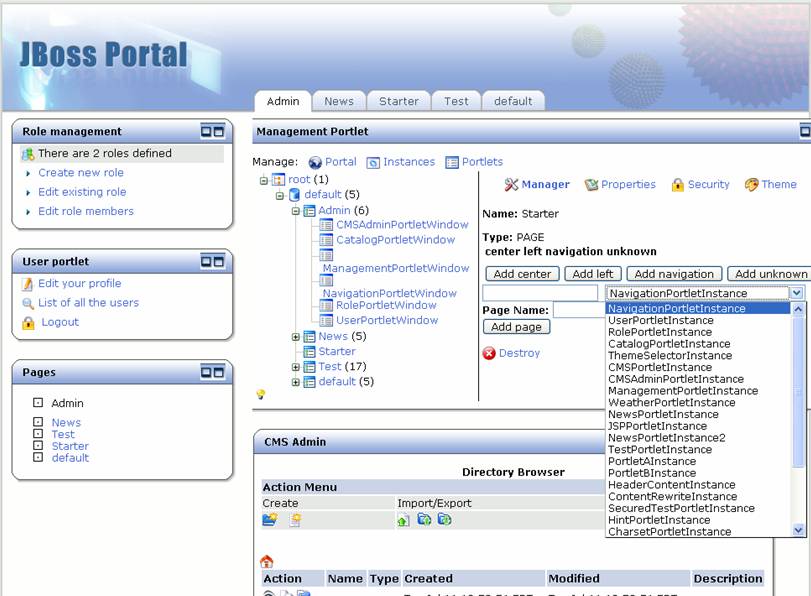Click the Portlets list icon

[x=452, y=163]
